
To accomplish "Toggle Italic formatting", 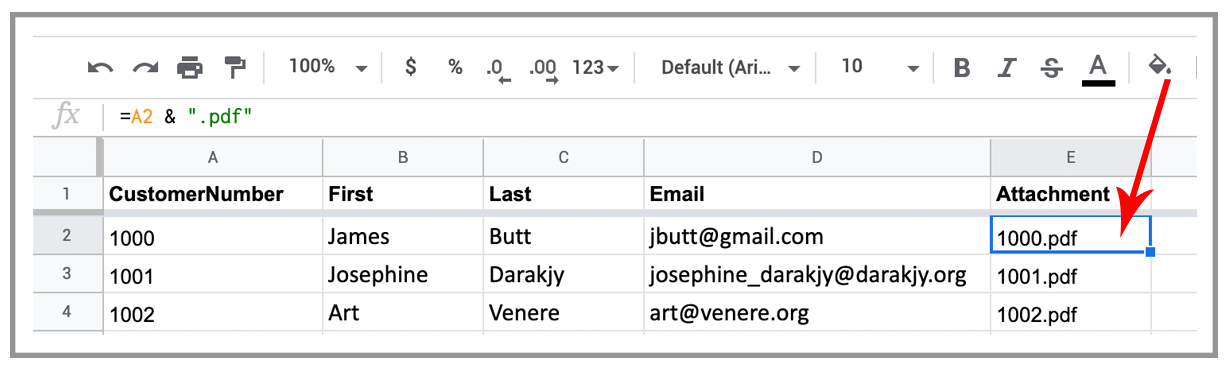I will coord(1007,68).
